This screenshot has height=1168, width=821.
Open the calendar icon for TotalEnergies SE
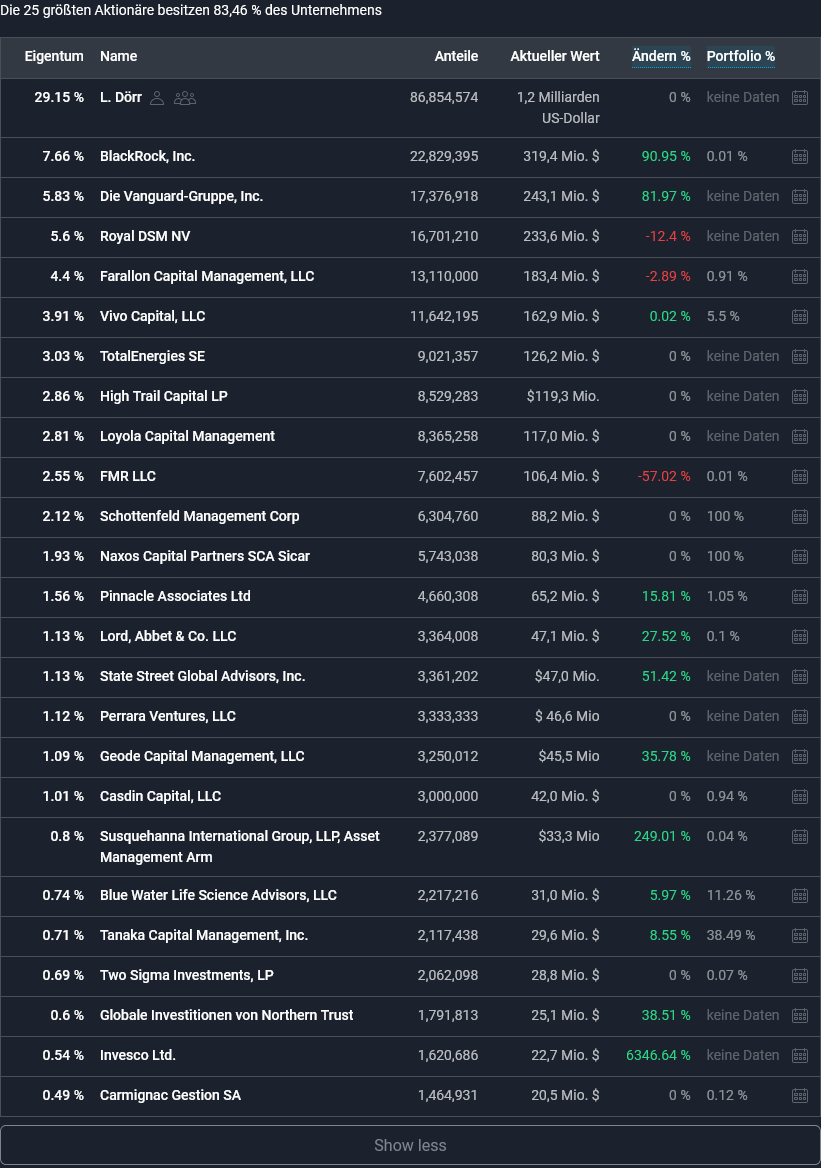tap(800, 357)
